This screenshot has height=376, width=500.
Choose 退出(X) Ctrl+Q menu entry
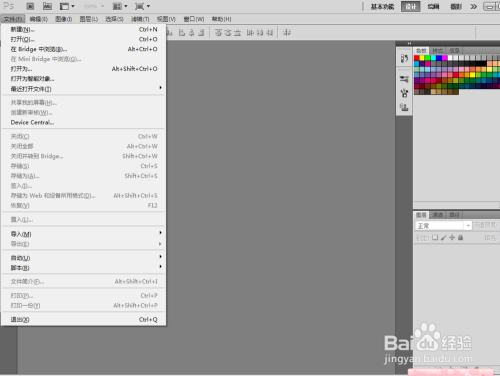tap(83, 319)
